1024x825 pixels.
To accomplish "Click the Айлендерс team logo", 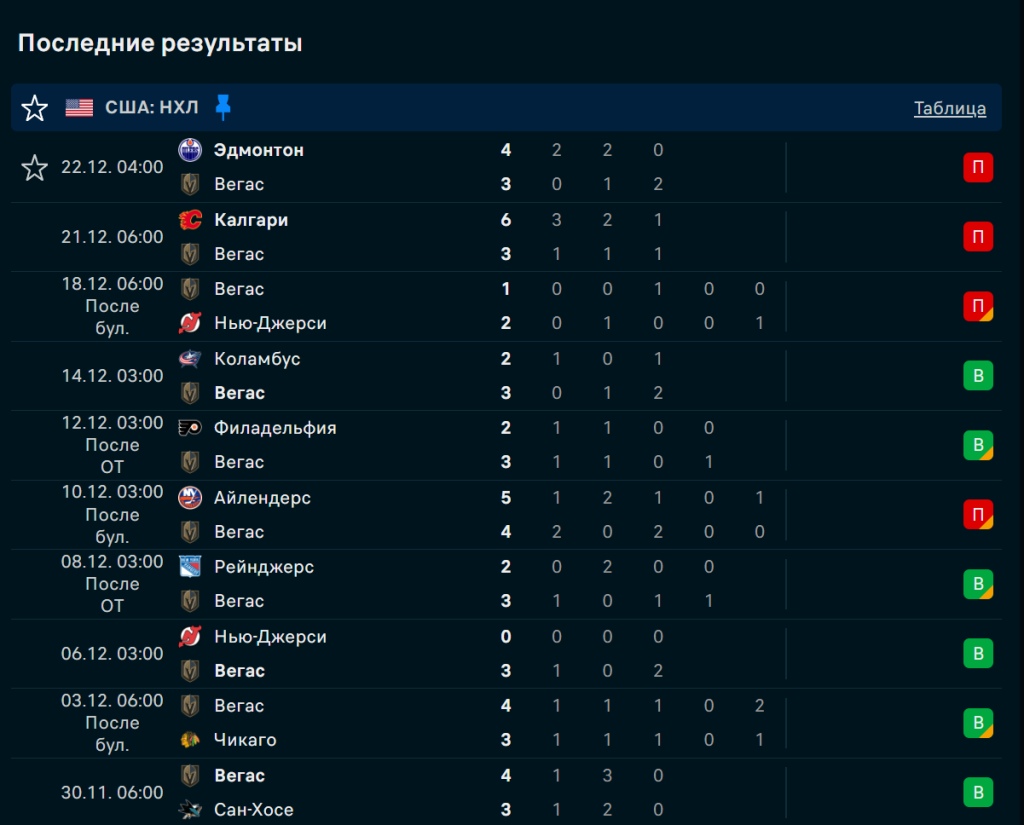I will [x=189, y=498].
